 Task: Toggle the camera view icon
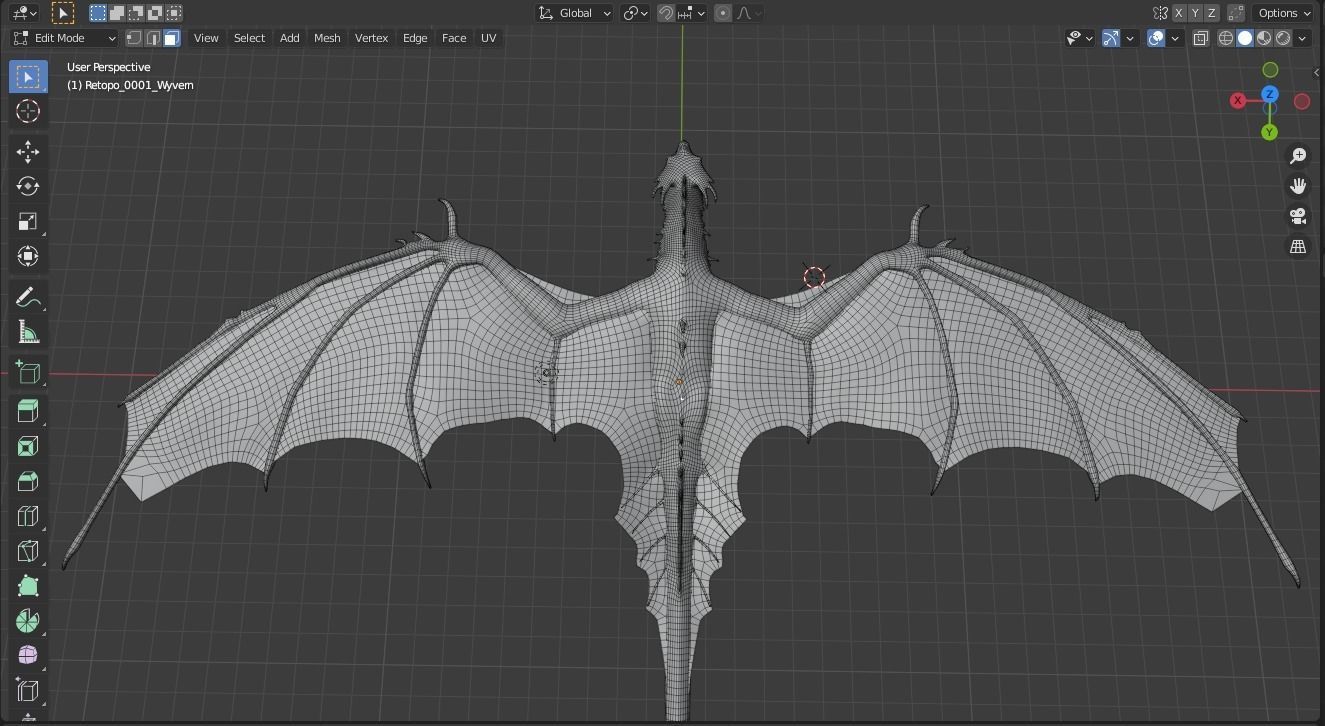[x=1298, y=216]
